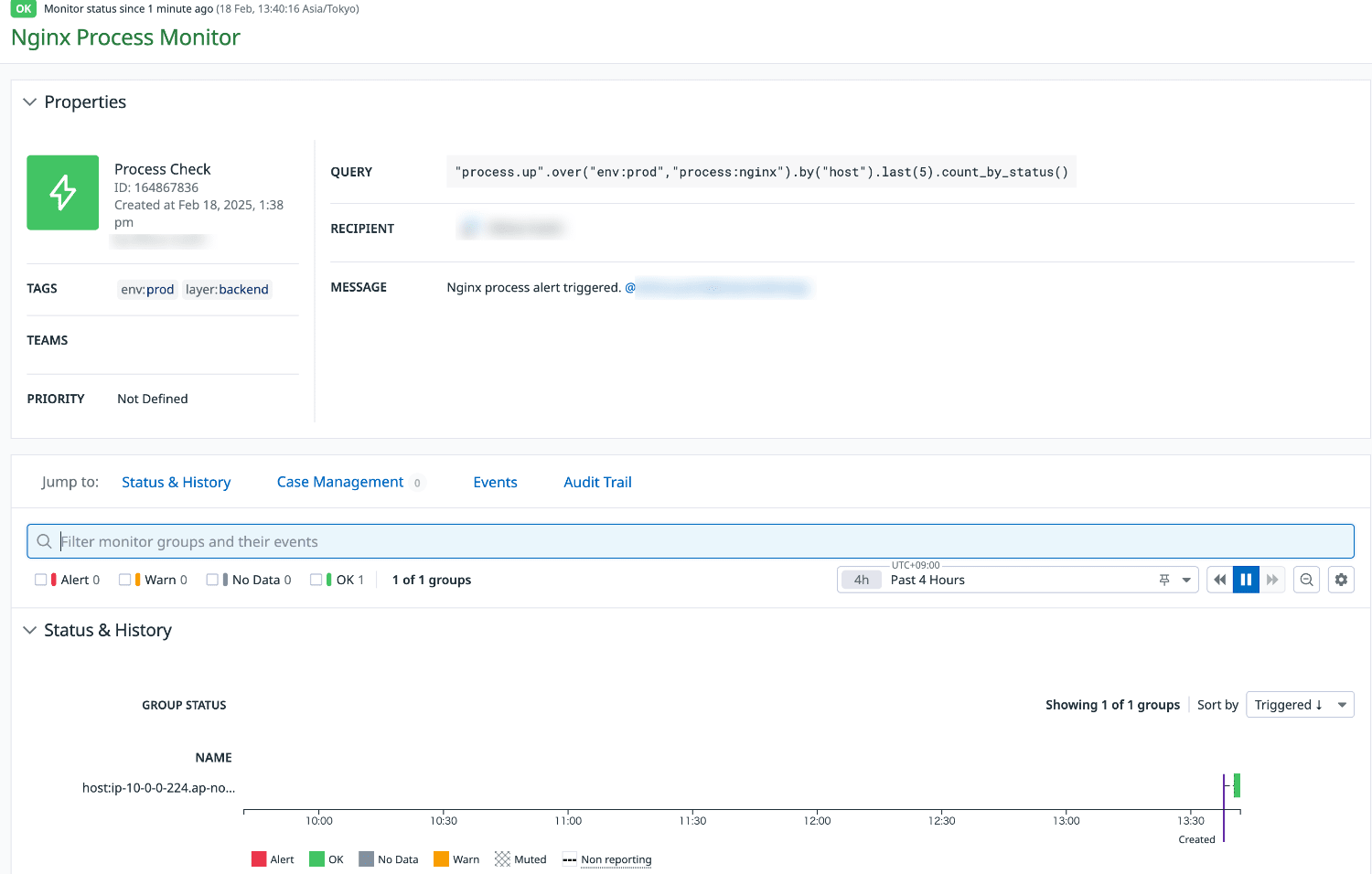Step the time range forward
1372x874 pixels.
1272,580
